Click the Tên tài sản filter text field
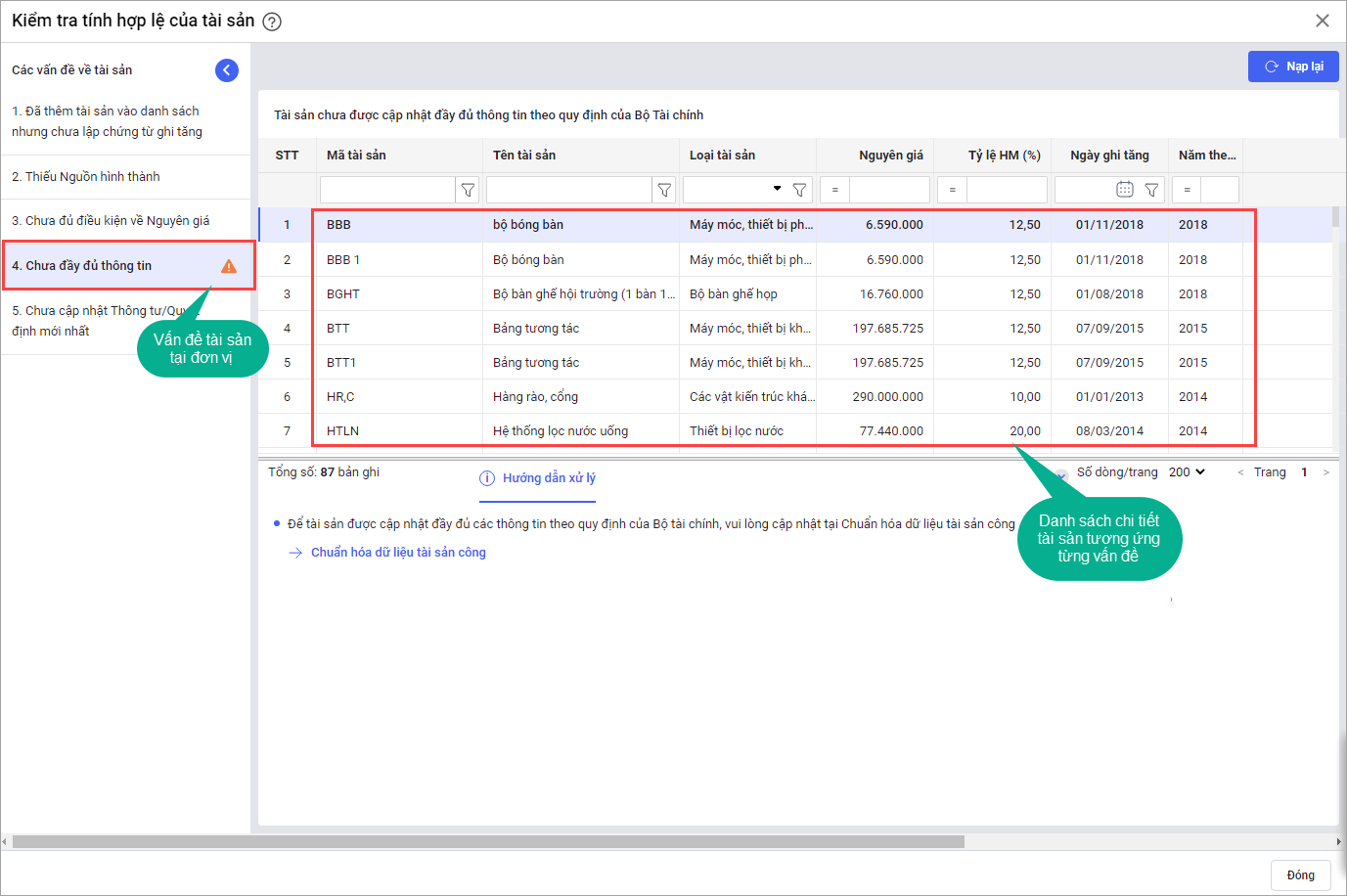Image resolution: width=1347 pixels, height=896 pixels. [568, 190]
